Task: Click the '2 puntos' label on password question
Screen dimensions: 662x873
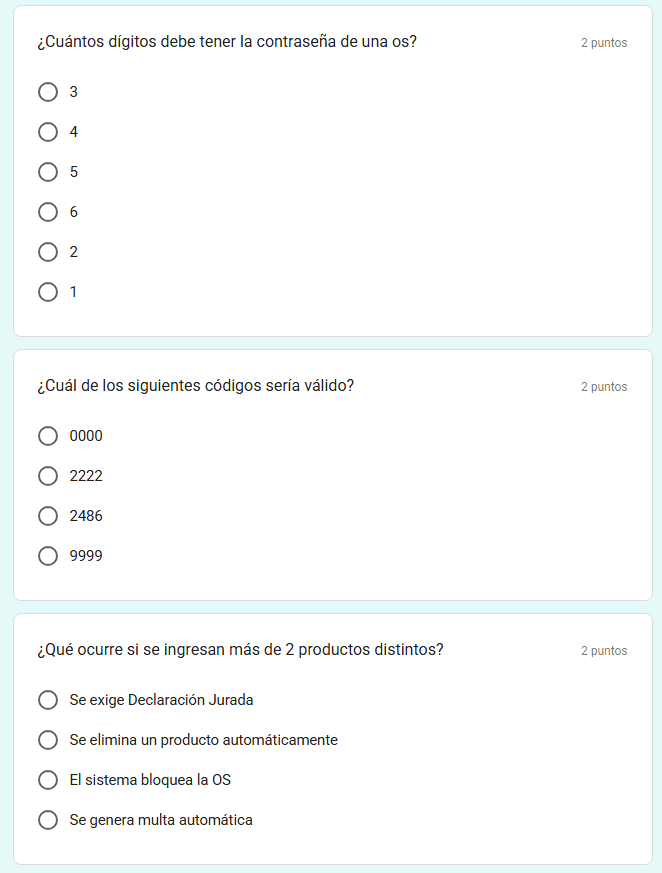Action: point(604,43)
